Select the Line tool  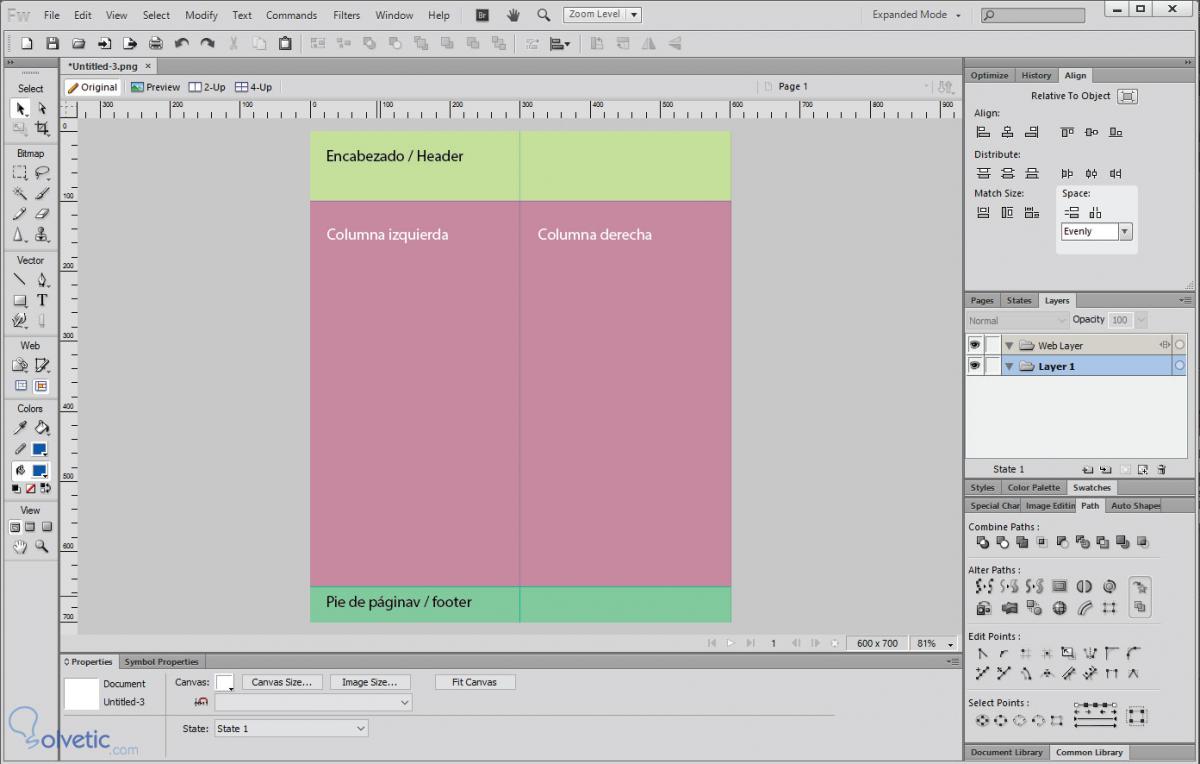point(20,280)
